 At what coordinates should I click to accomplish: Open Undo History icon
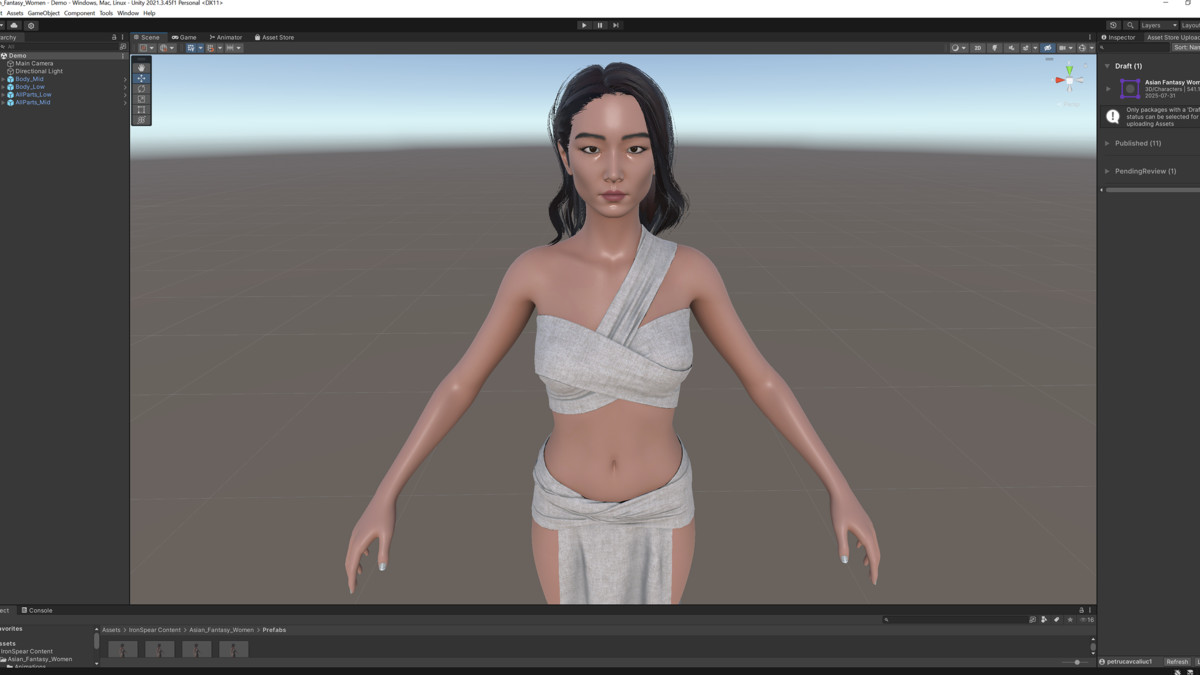click(x=1113, y=25)
